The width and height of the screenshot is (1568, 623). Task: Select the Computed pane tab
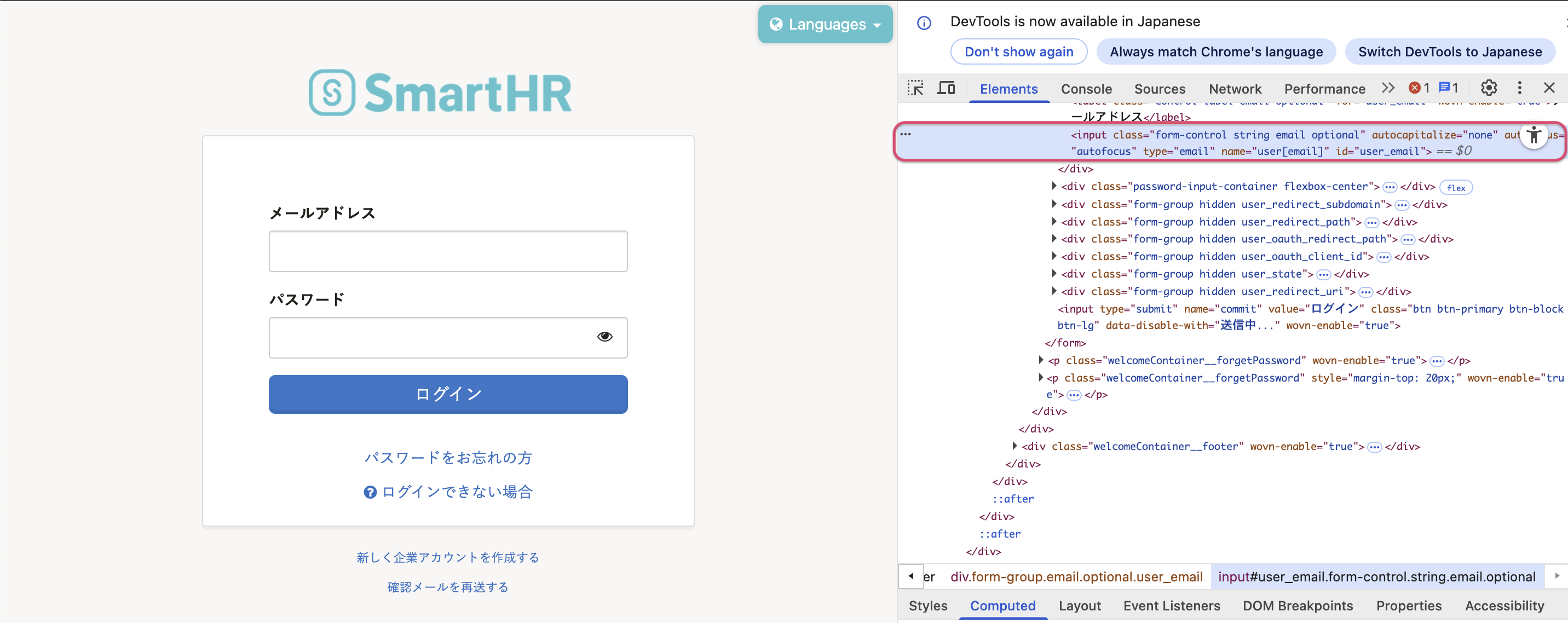pos(1002,606)
